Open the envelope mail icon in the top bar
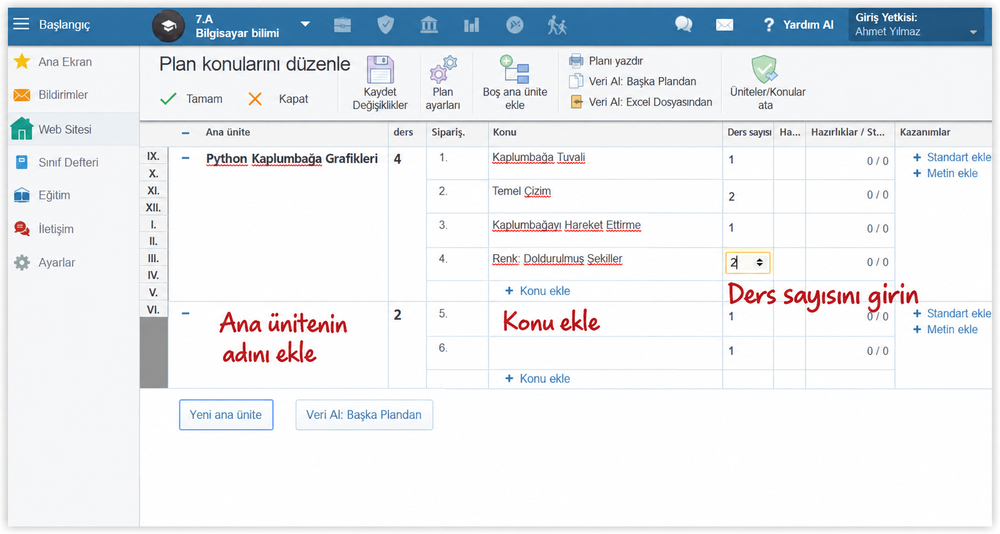The height and width of the screenshot is (534, 1000). tap(724, 25)
